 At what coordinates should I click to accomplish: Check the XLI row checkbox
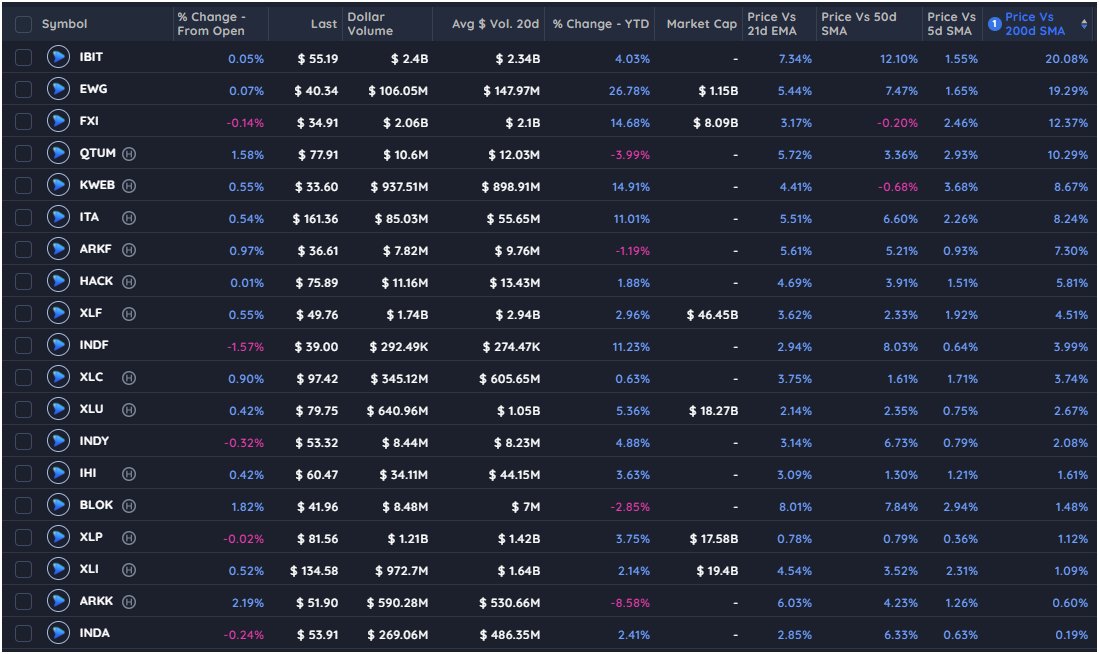point(23,570)
